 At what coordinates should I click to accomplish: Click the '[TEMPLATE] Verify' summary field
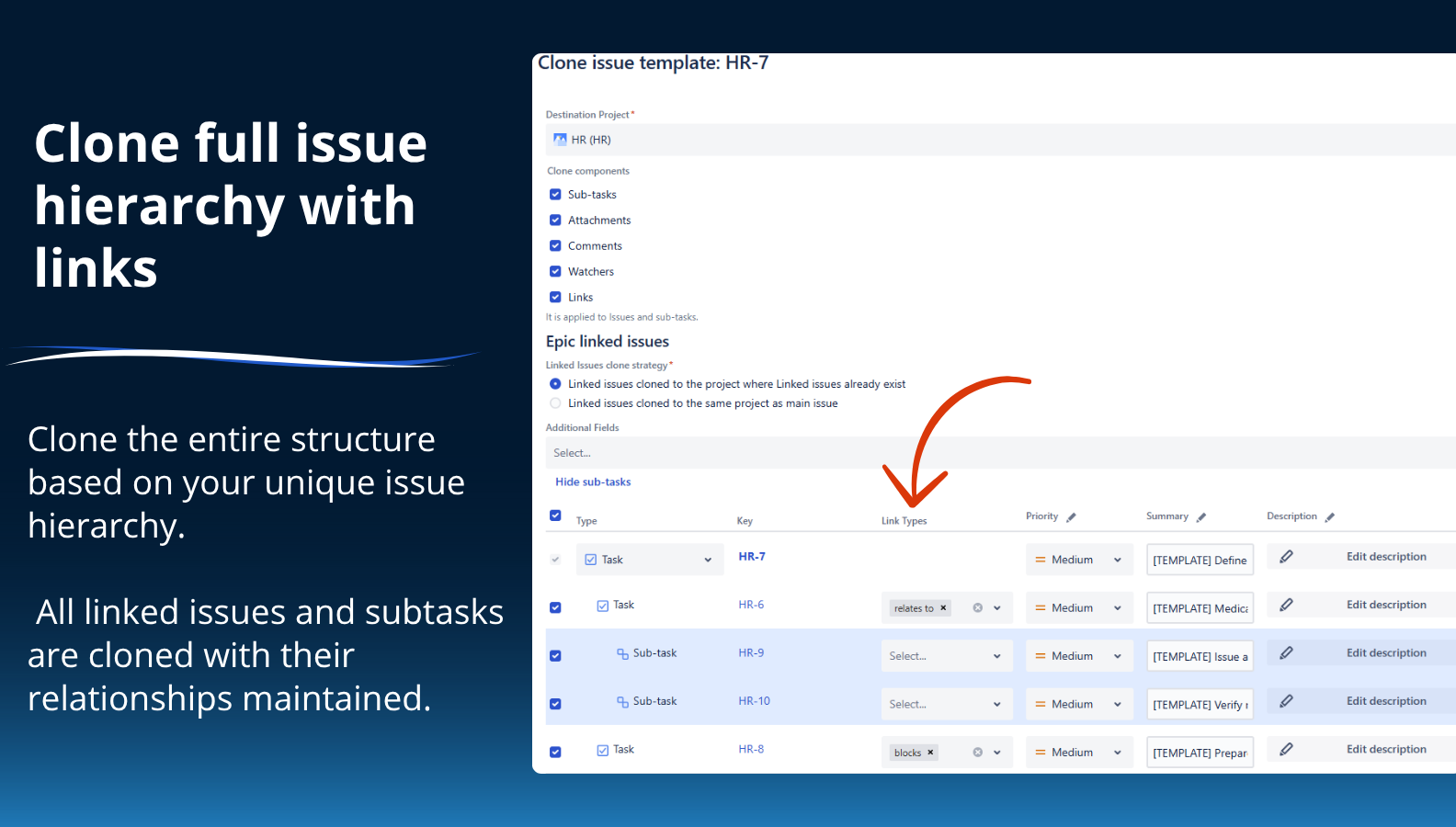point(1200,704)
